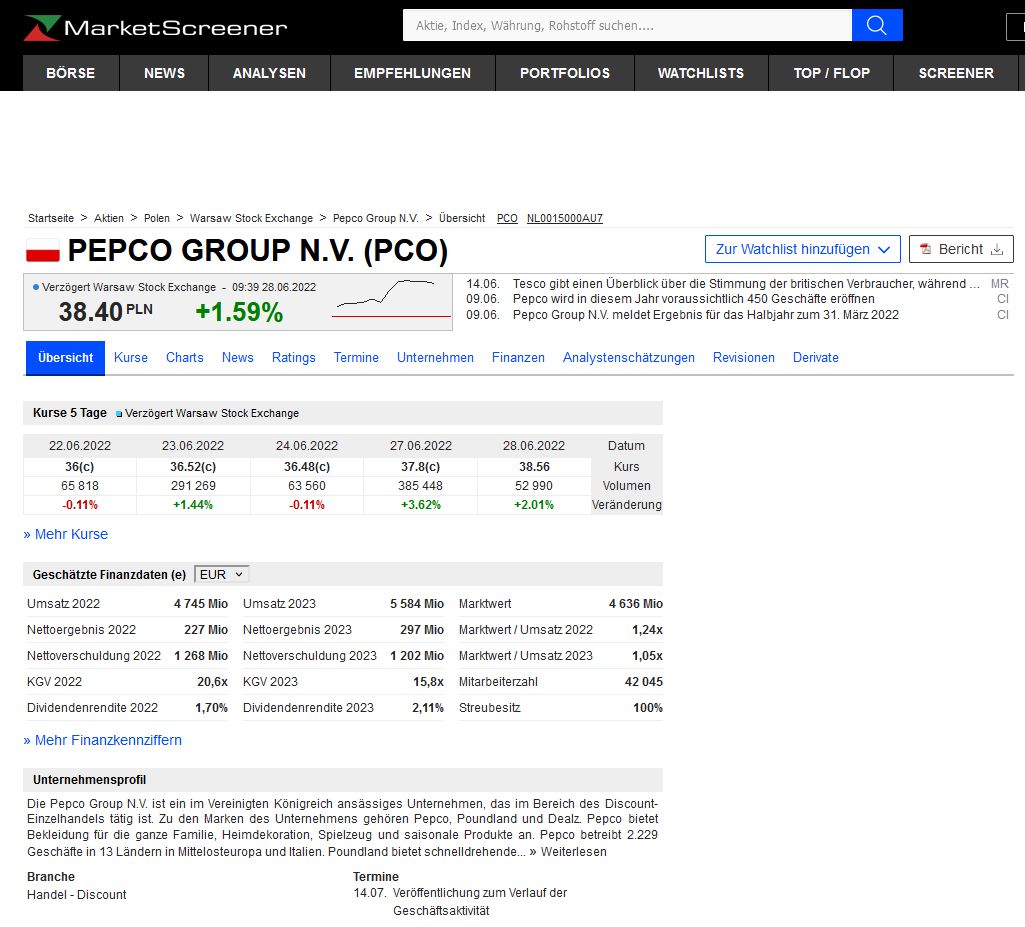Click the blue search magnifier button
The width and height of the screenshot is (1025, 927).
(x=877, y=25)
